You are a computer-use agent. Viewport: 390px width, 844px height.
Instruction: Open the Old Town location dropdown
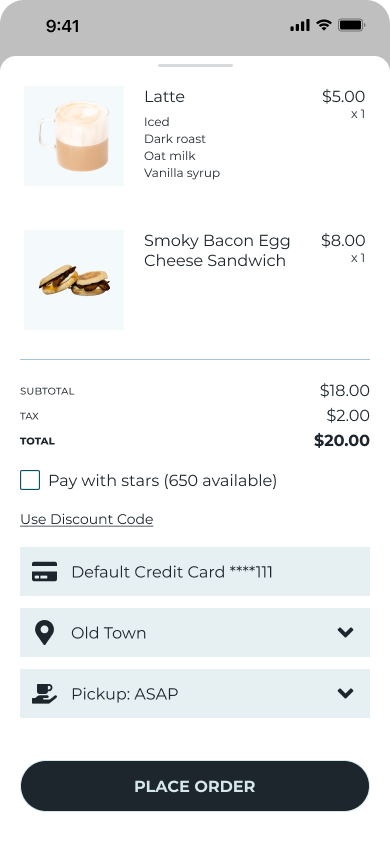195,632
